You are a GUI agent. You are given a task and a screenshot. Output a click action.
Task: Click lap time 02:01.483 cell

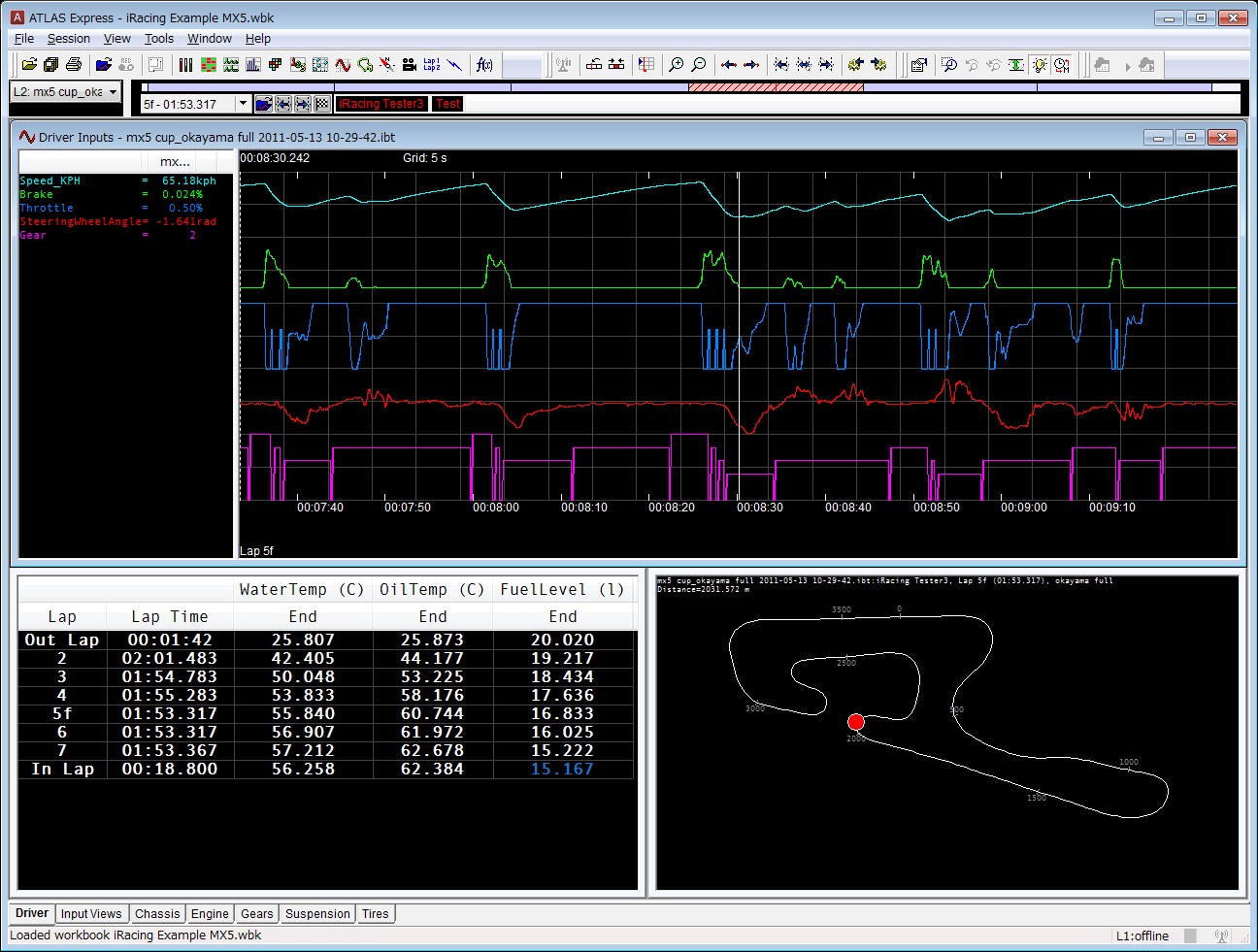[x=170, y=659]
